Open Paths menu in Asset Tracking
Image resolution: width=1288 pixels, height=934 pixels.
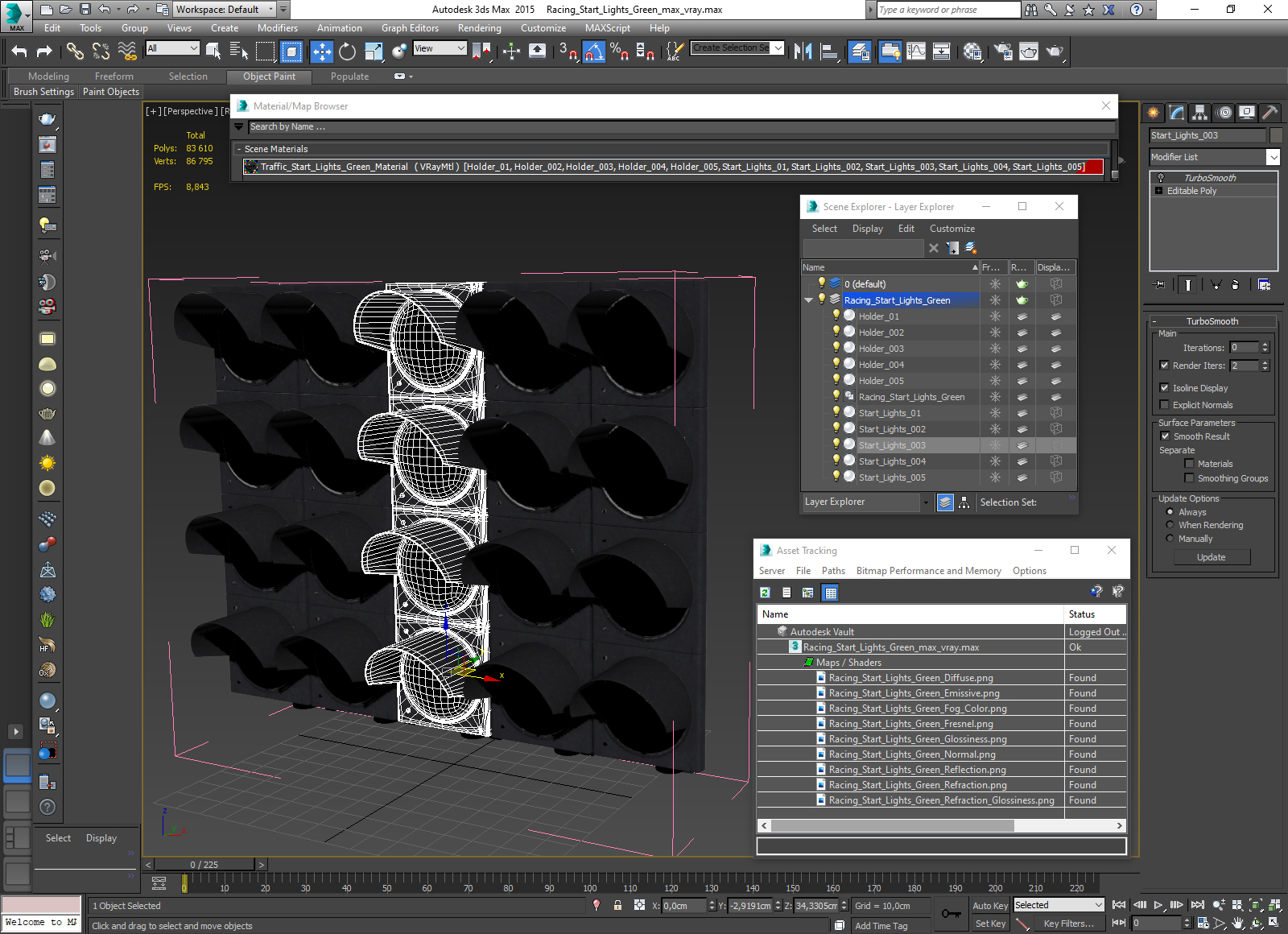click(833, 571)
